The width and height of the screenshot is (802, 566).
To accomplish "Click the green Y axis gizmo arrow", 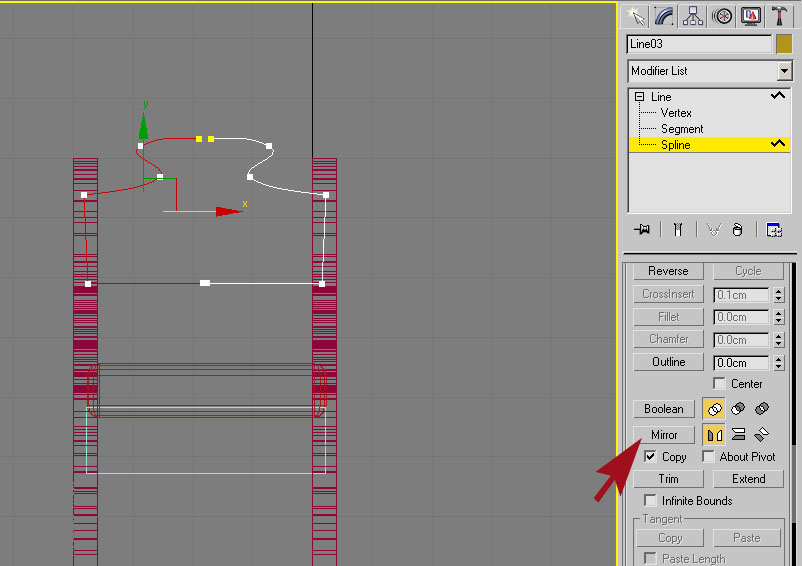I will [x=144, y=126].
